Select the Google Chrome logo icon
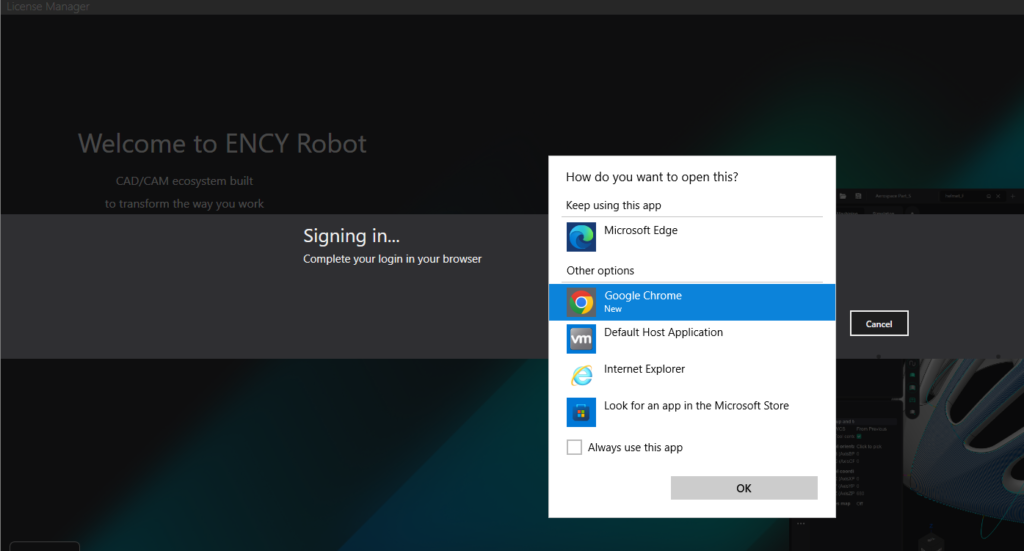The image size is (1024, 551). pyautogui.click(x=581, y=302)
